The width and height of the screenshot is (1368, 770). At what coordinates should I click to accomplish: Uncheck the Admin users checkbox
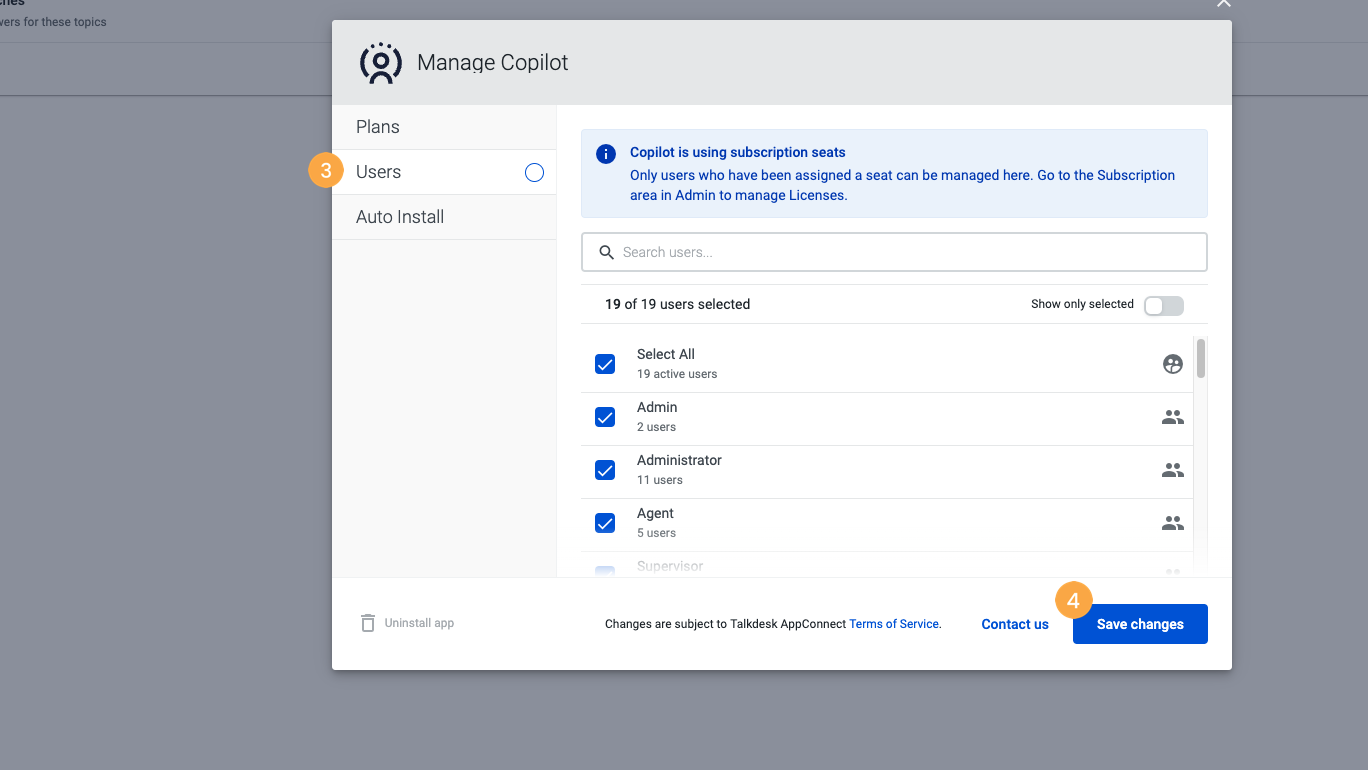coord(605,417)
